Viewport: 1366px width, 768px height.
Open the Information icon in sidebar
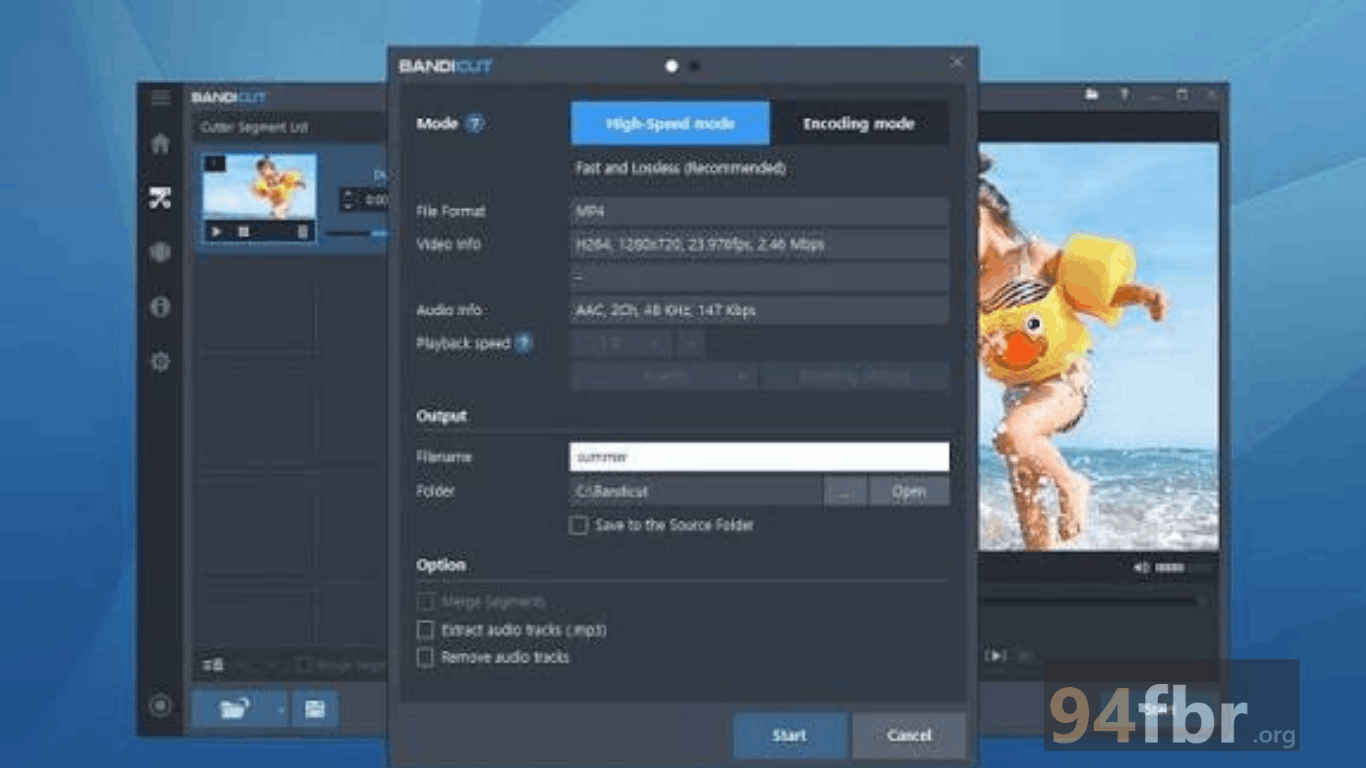pos(160,306)
